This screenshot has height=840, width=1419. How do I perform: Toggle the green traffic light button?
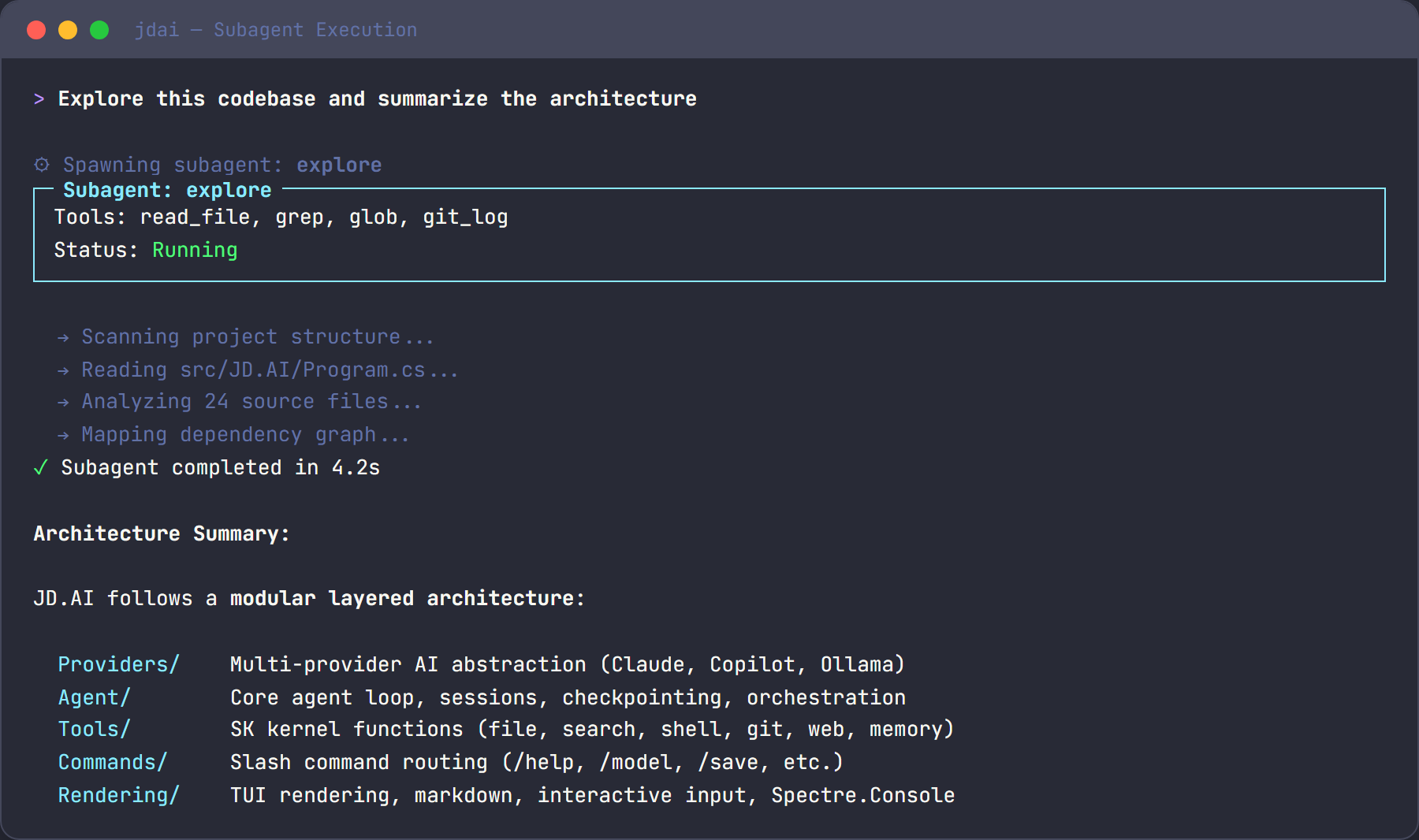pyautogui.click(x=99, y=29)
